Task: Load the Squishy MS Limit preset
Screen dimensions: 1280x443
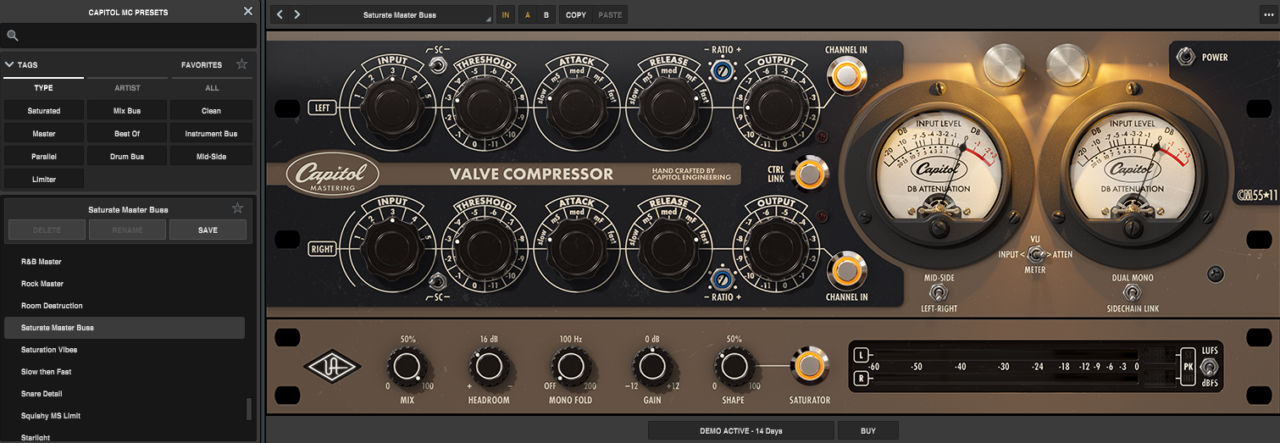Action: coord(125,415)
